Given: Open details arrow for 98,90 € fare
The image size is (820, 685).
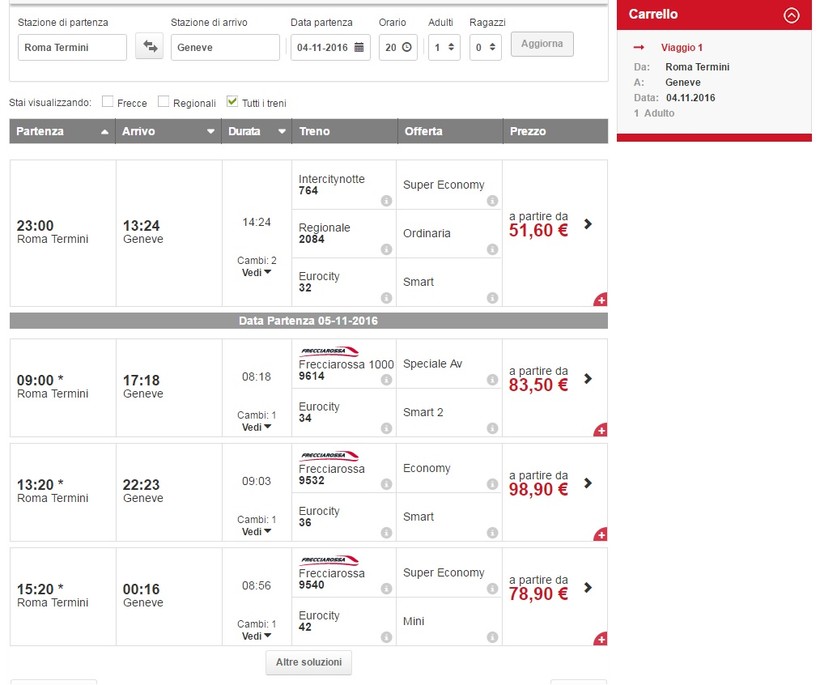Looking at the screenshot, I should (x=588, y=483).
